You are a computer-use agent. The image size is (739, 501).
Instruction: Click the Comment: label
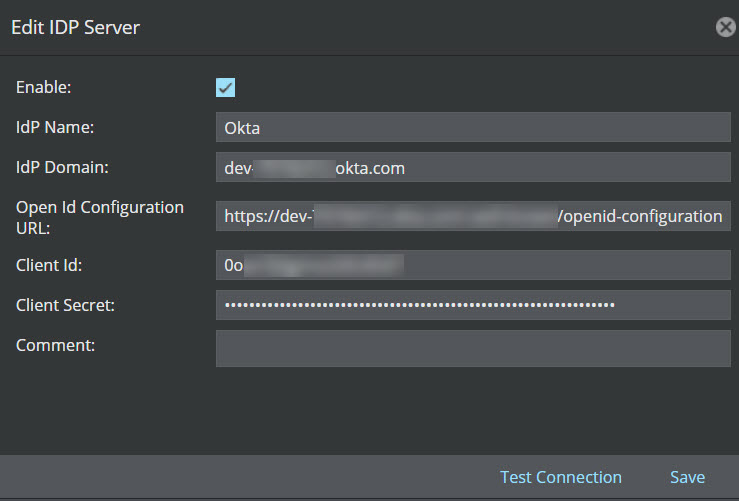(56, 345)
